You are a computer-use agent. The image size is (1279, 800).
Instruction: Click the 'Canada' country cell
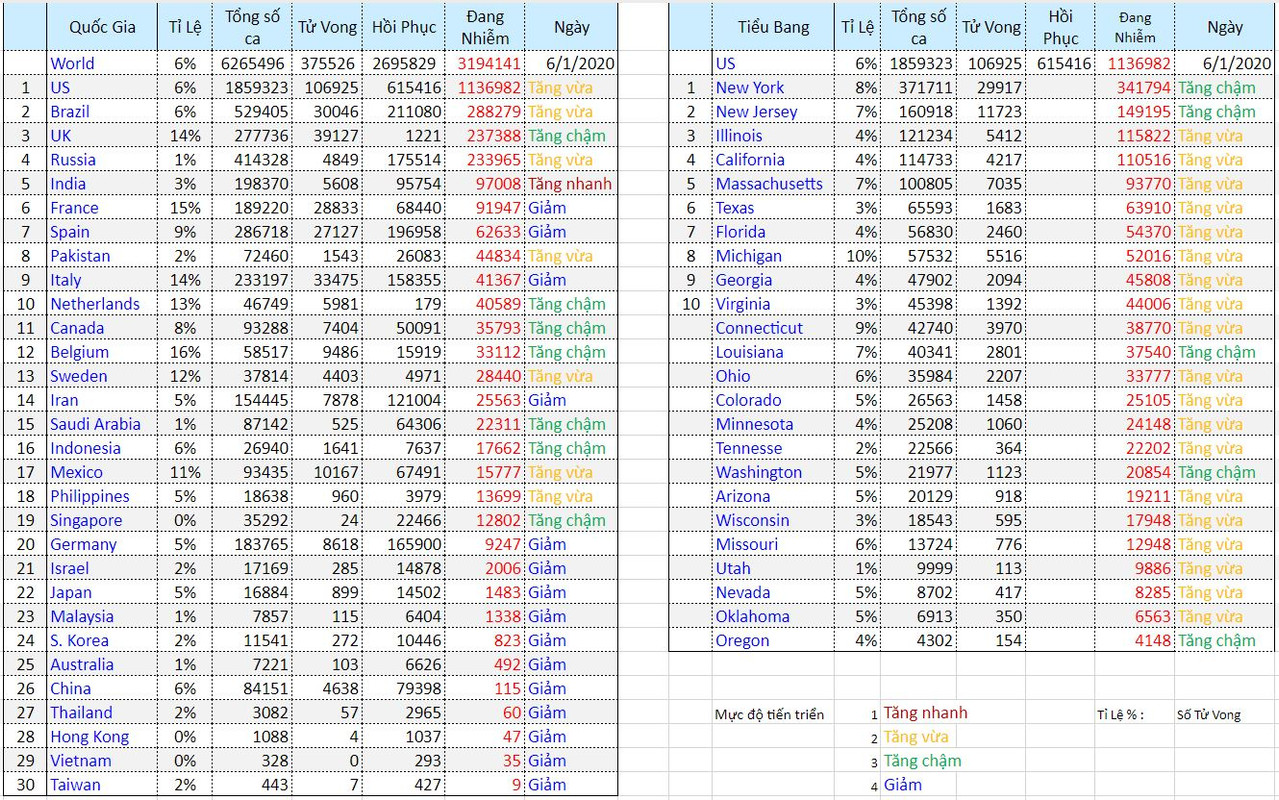point(102,328)
